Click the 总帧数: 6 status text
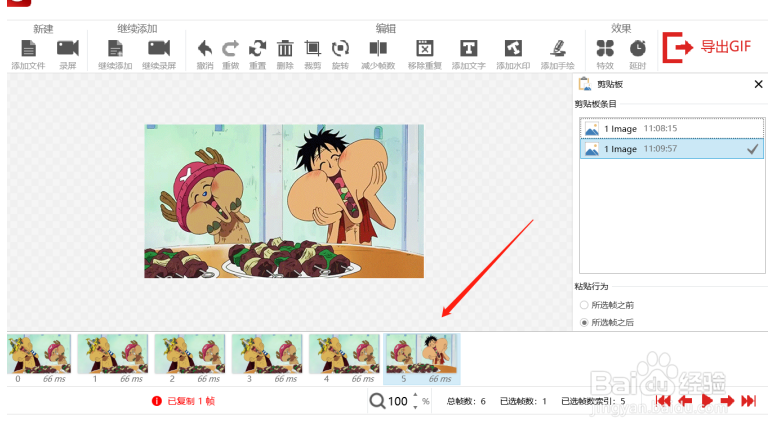The image size is (769, 434). pyautogui.click(x=466, y=401)
